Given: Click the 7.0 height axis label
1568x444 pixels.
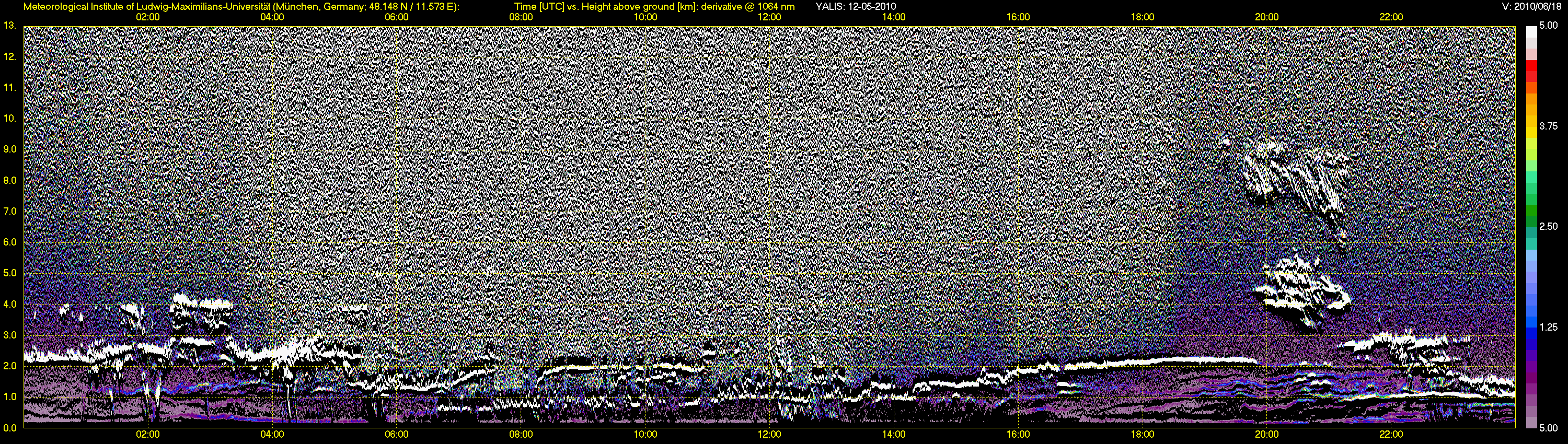Looking at the screenshot, I should point(9,211).
